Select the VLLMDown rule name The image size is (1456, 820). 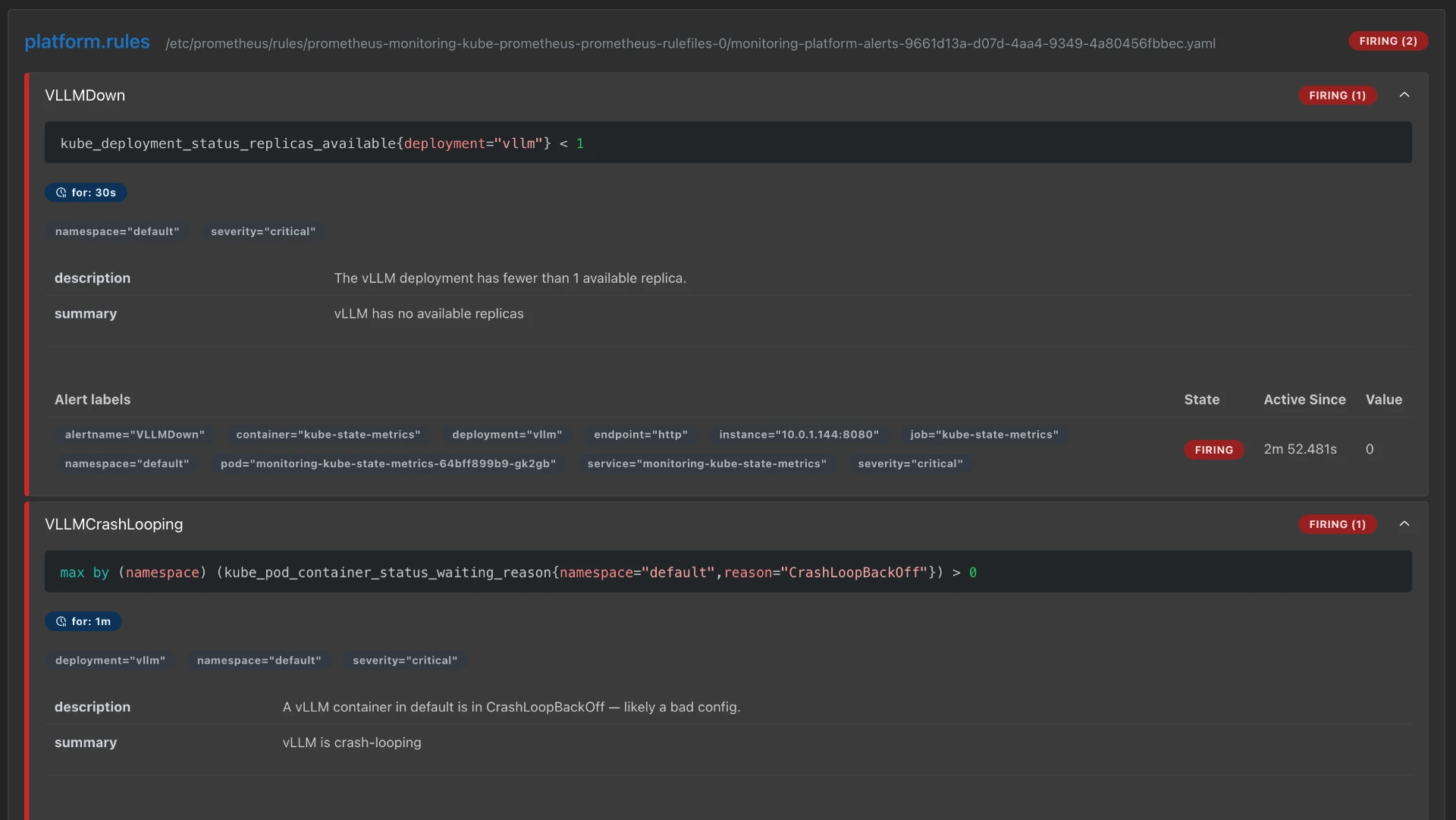coord(85,96)
